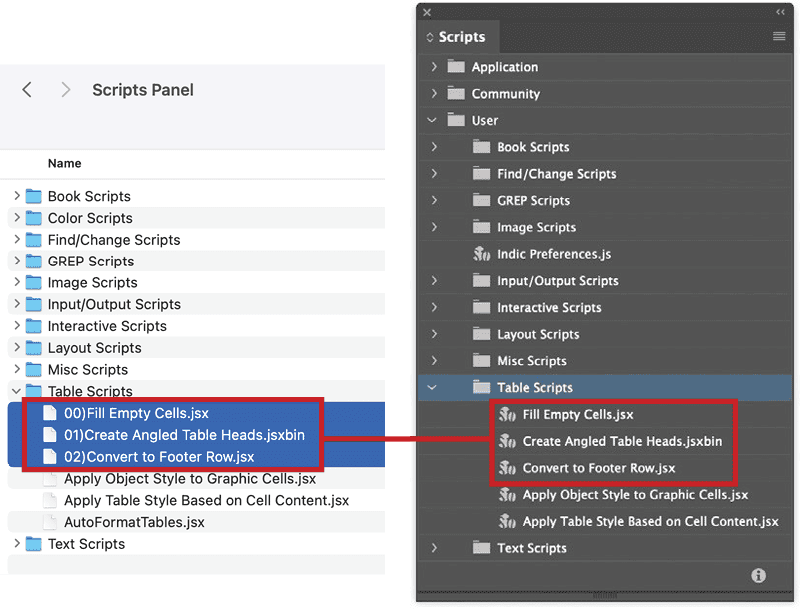The width and height of the screenshot is (800, 612).
Task: Click the Scripts panel hamburger menu icon
Action: click(779, 37)
